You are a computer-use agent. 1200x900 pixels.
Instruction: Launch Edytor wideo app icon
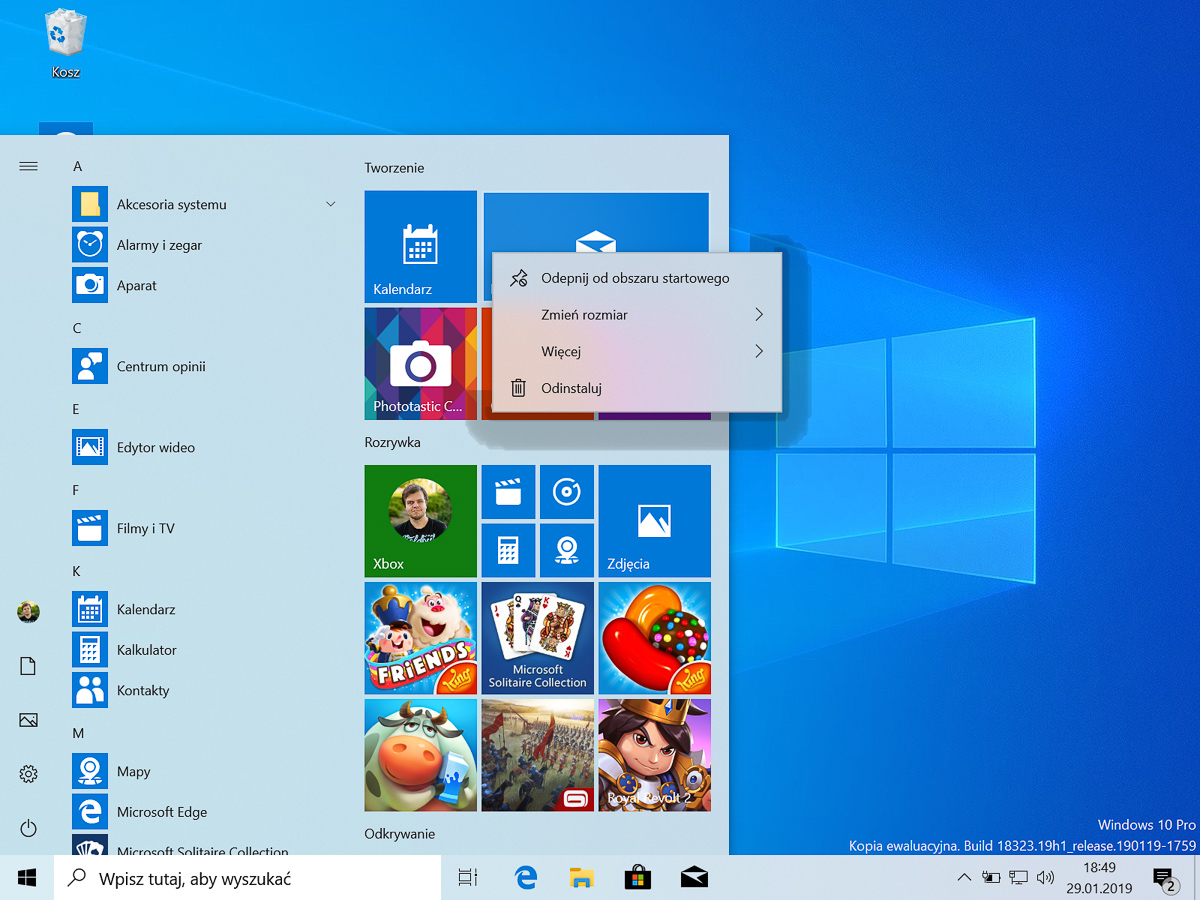[x=90, y=447]
